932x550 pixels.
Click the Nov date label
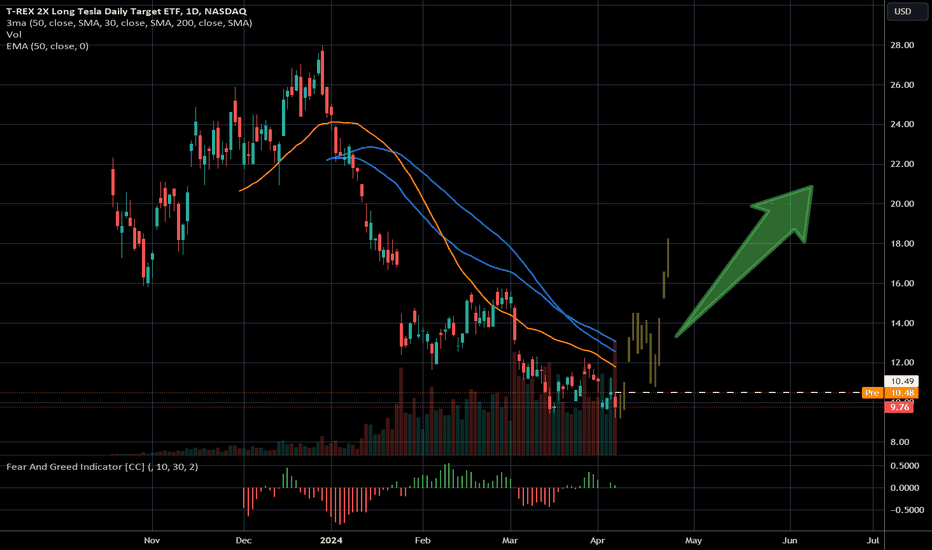pos(152,540)
